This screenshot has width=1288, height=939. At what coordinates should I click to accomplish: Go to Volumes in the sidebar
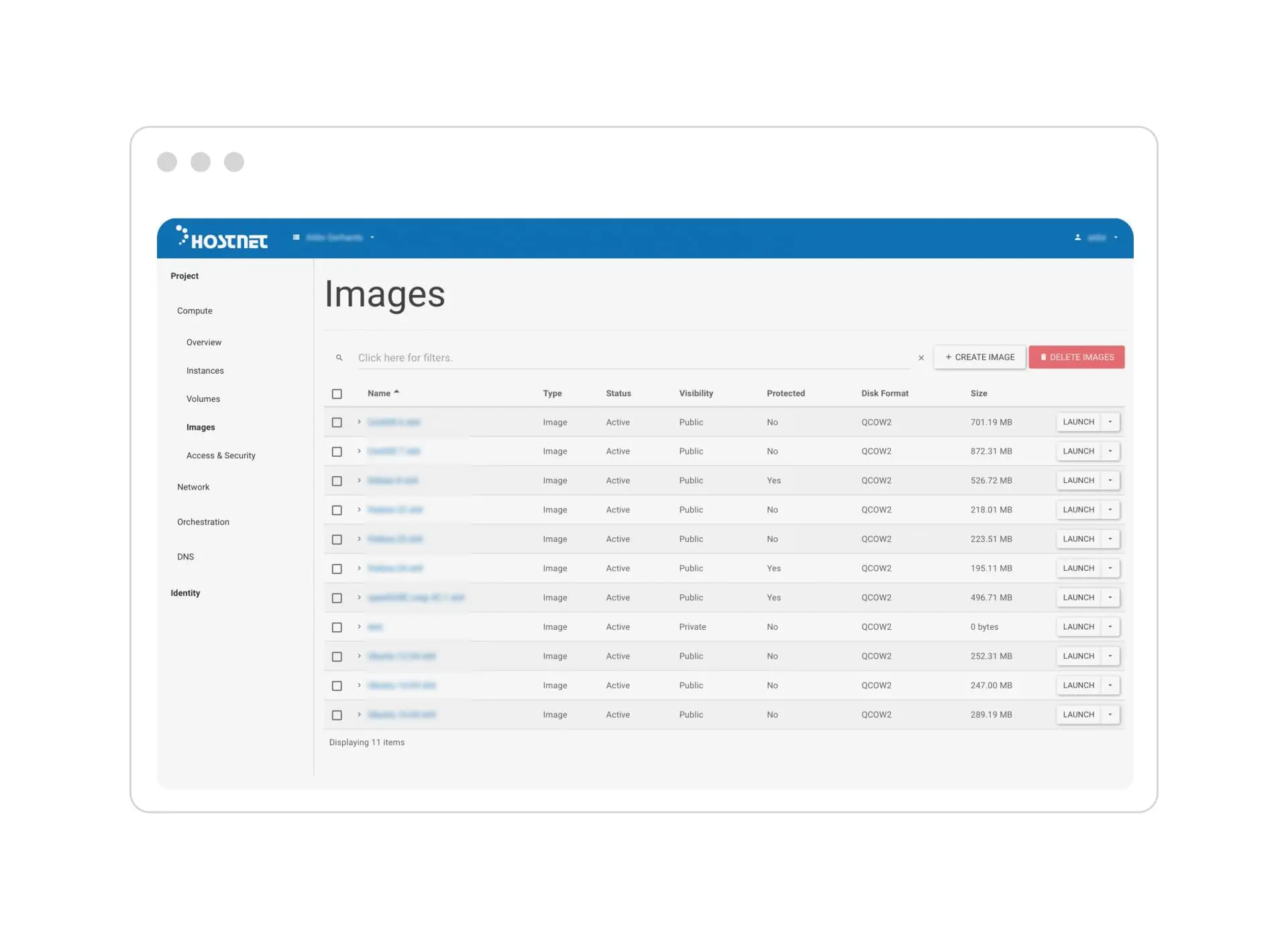click(203, 398)
